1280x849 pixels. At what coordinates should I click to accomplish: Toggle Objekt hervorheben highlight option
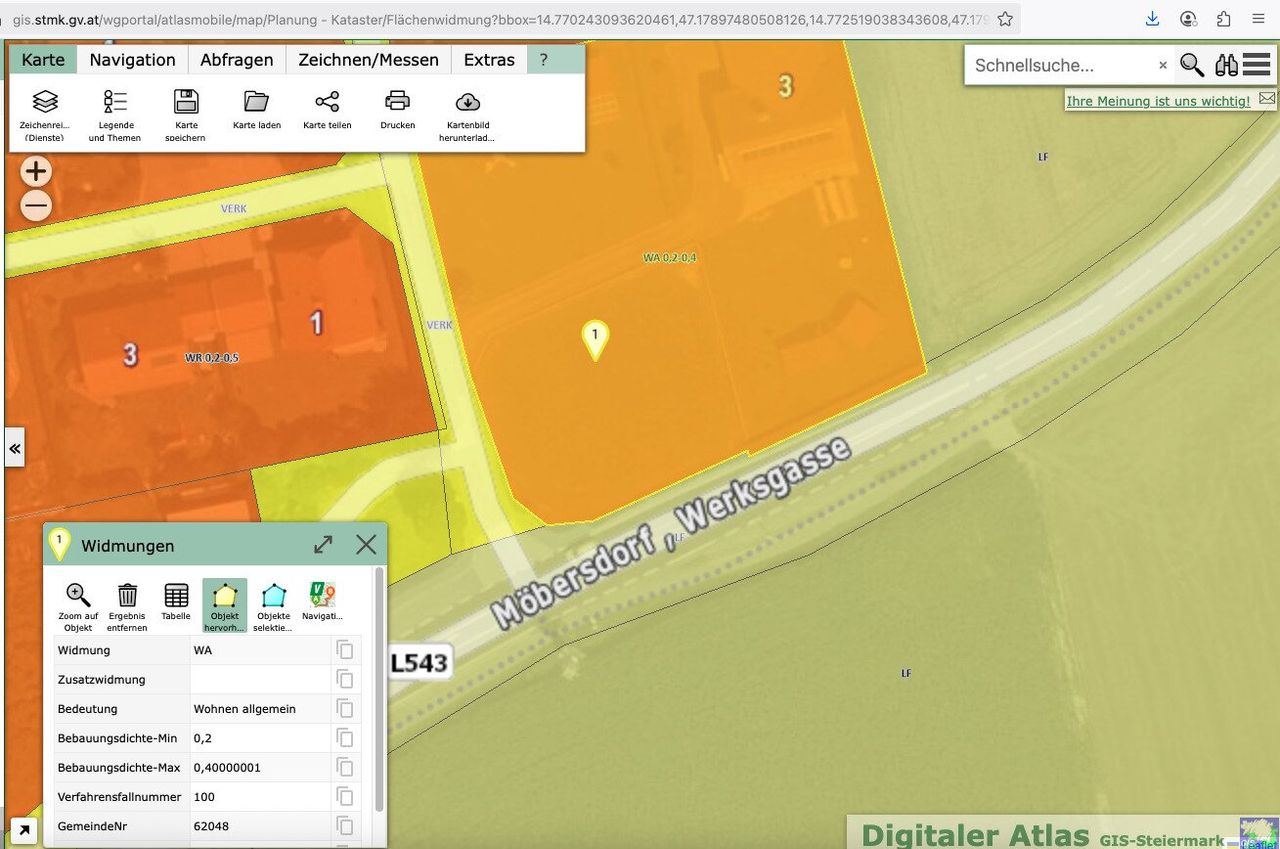225,597
